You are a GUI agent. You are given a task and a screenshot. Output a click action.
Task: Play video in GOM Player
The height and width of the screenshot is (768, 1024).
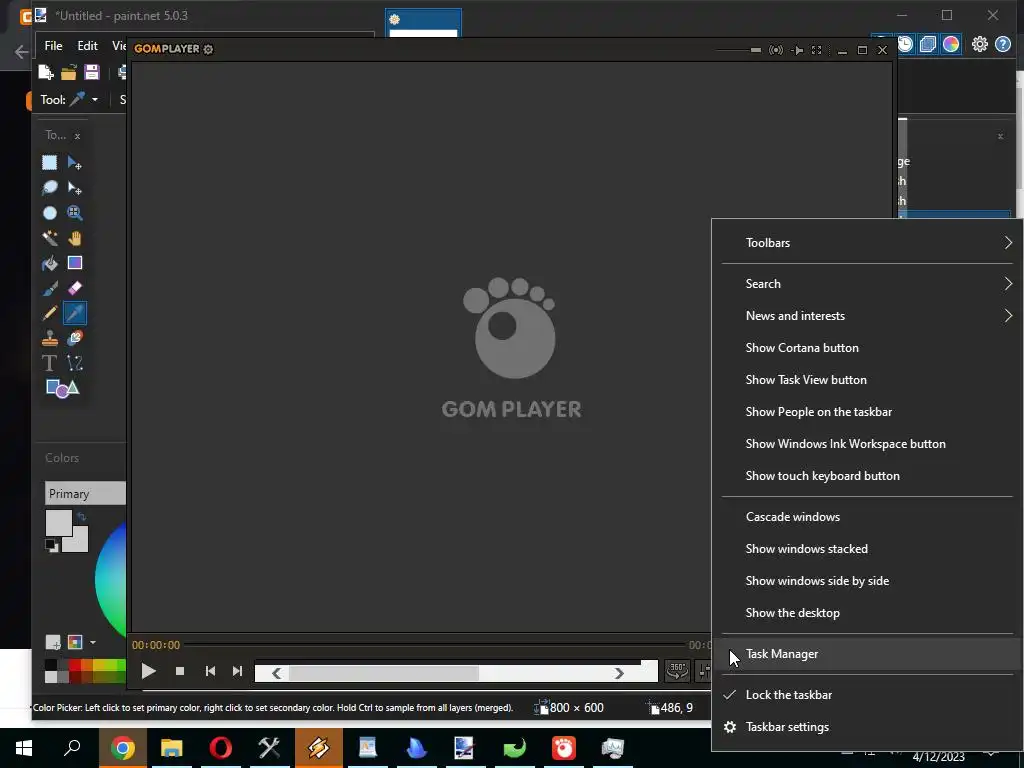(x=148, y=671)
